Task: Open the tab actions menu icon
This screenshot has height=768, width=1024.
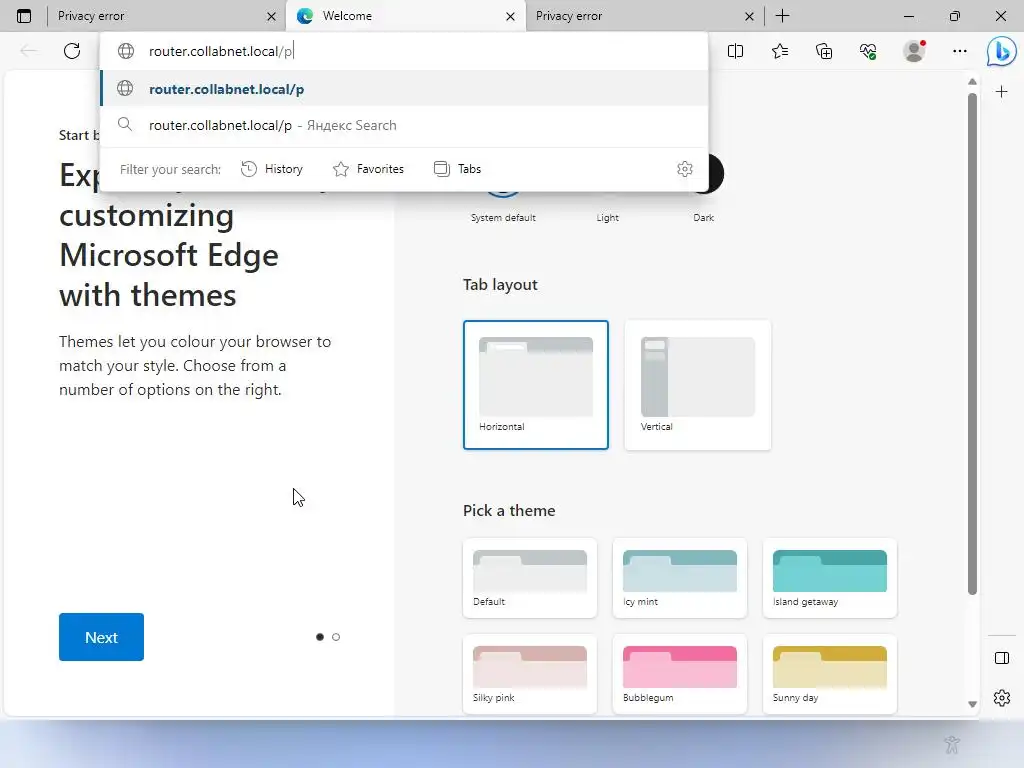Action: 24,16
